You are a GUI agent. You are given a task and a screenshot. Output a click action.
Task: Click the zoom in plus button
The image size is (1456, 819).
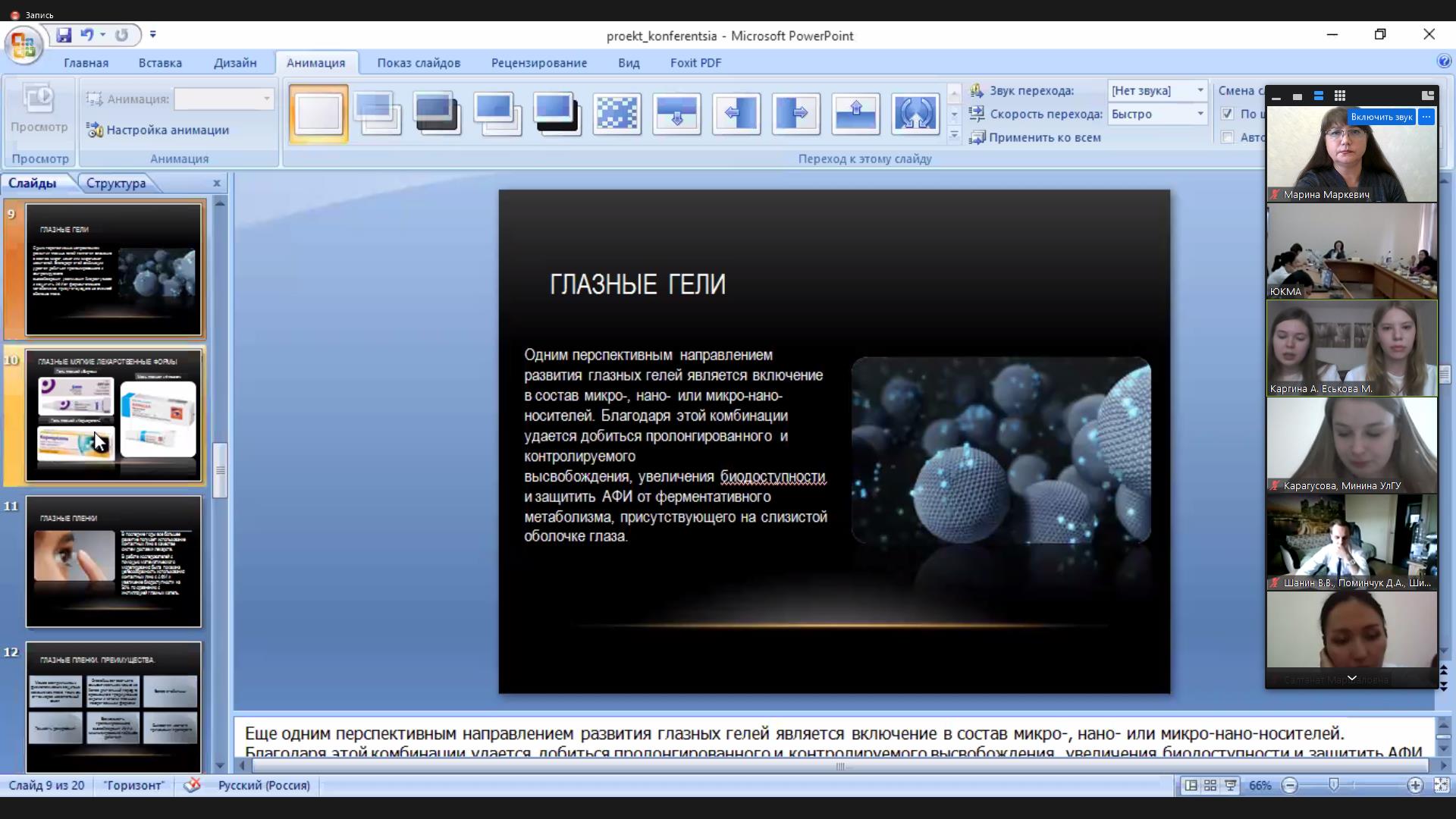point(1415,786)
